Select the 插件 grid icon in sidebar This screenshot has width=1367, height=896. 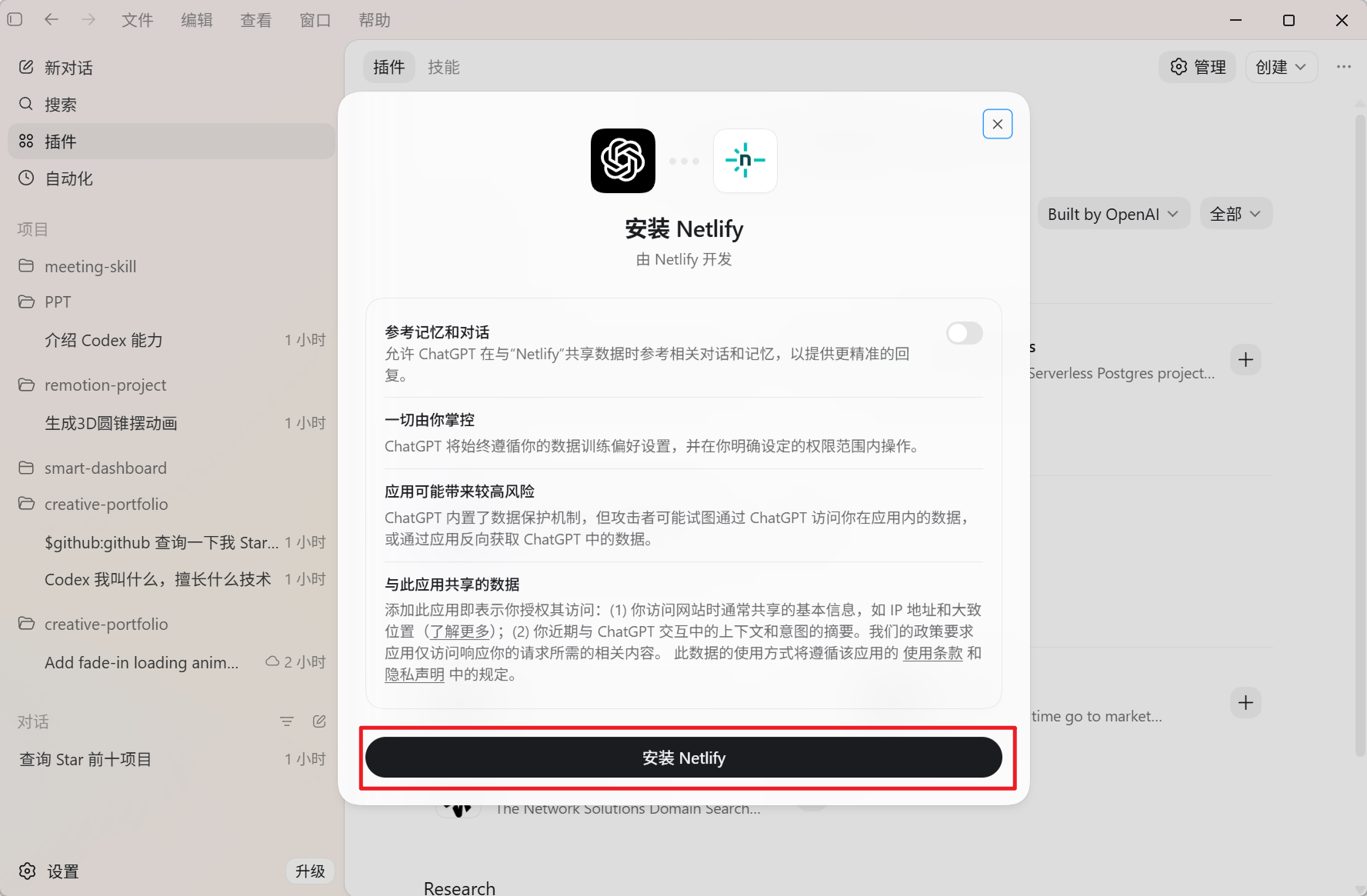(x=26, y=141)
